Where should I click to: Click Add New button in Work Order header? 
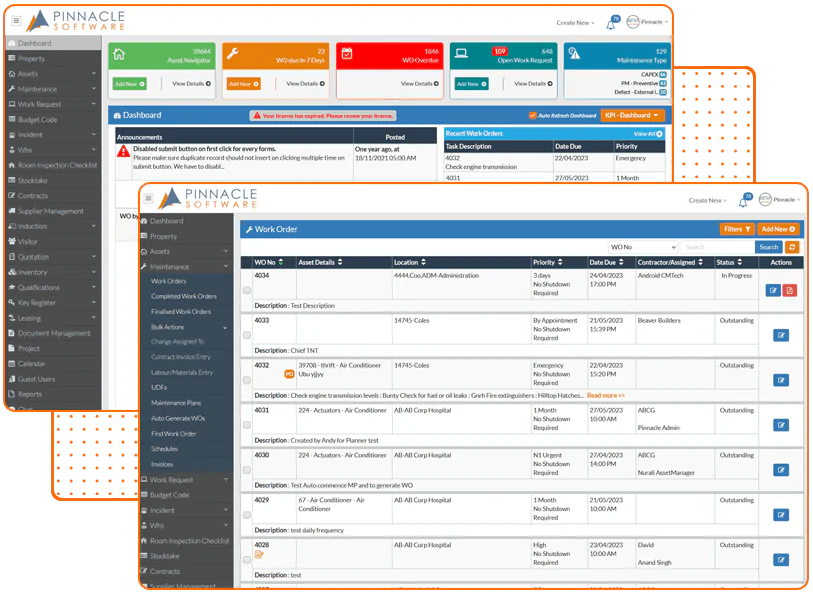coord(778,229)
